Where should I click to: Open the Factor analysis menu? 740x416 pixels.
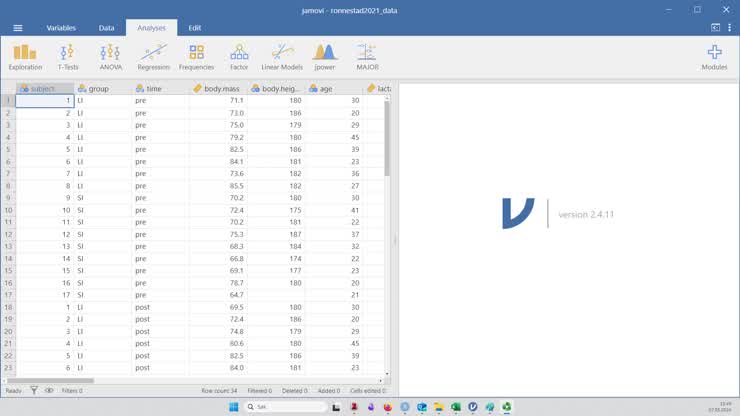click(239, 57)
